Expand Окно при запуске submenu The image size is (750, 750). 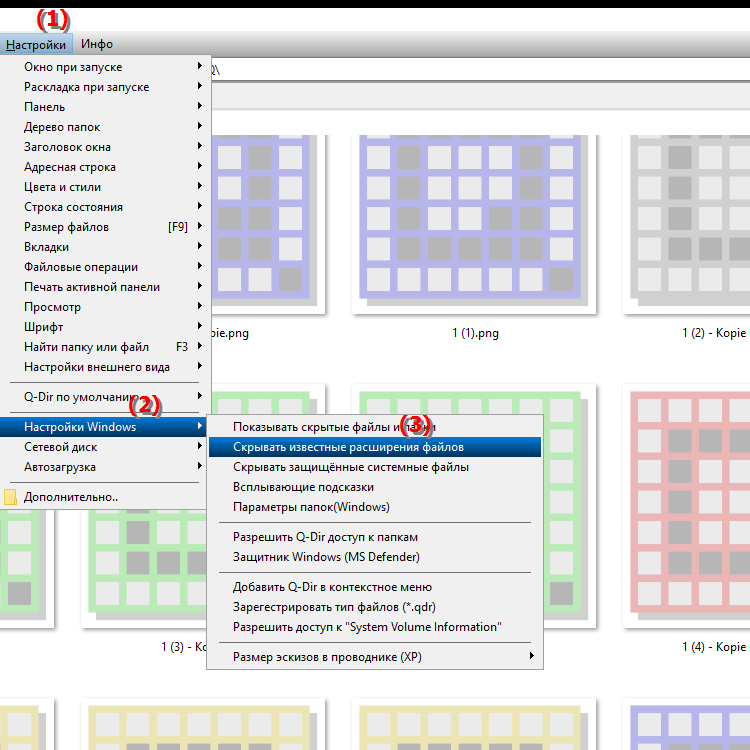[105, 67]
